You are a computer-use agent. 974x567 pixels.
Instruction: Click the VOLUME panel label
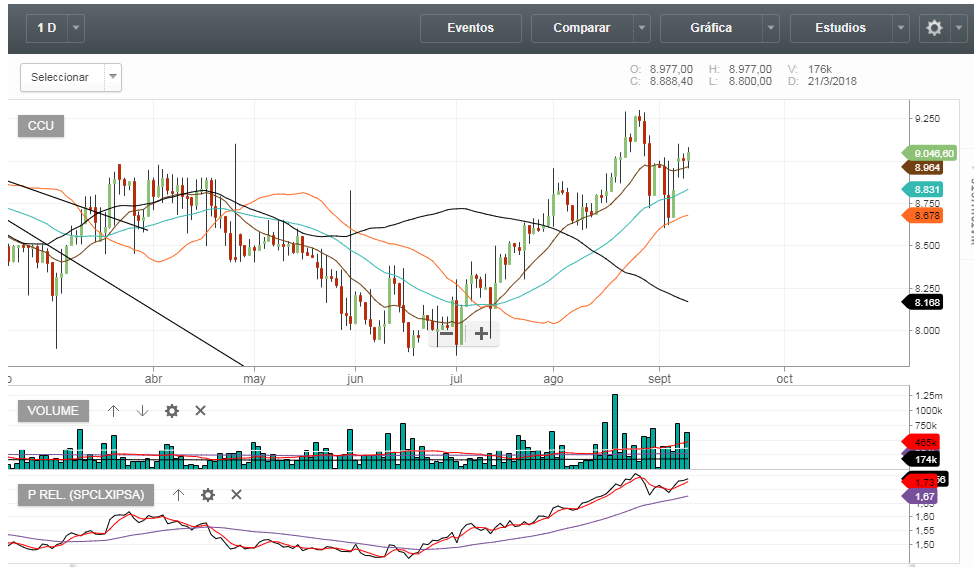53,411
